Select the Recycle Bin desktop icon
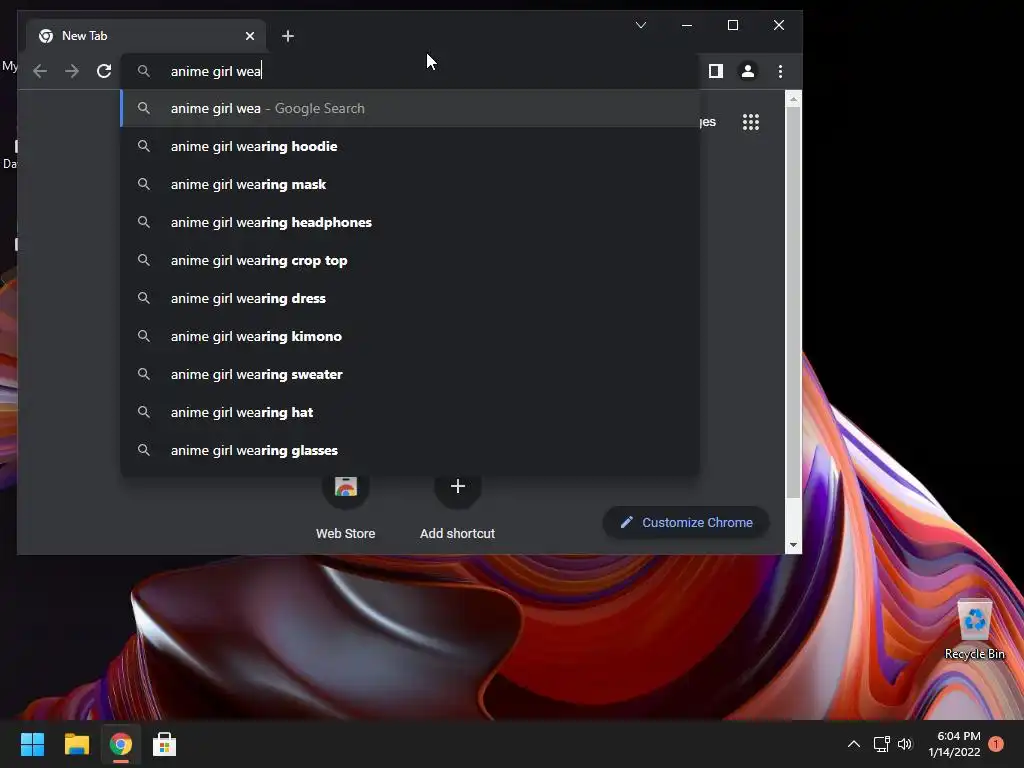The width and height of the screenshot is (1024, 768). (x=974, y=630)
